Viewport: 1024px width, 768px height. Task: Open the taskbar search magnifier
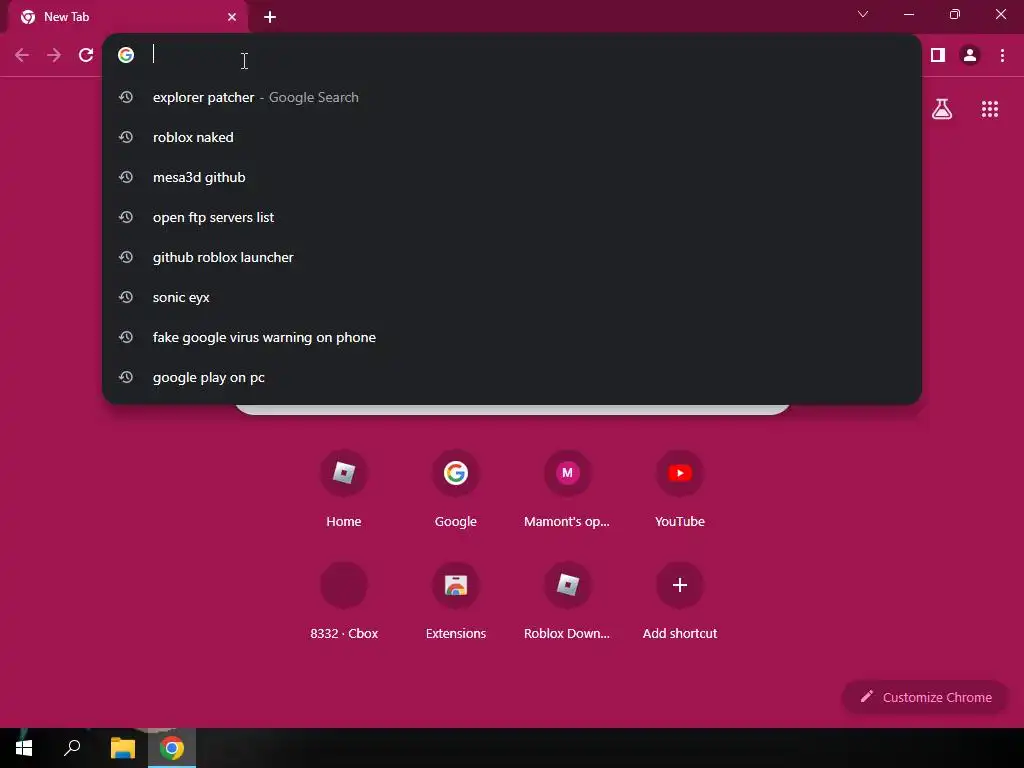(x=72, y=748)
